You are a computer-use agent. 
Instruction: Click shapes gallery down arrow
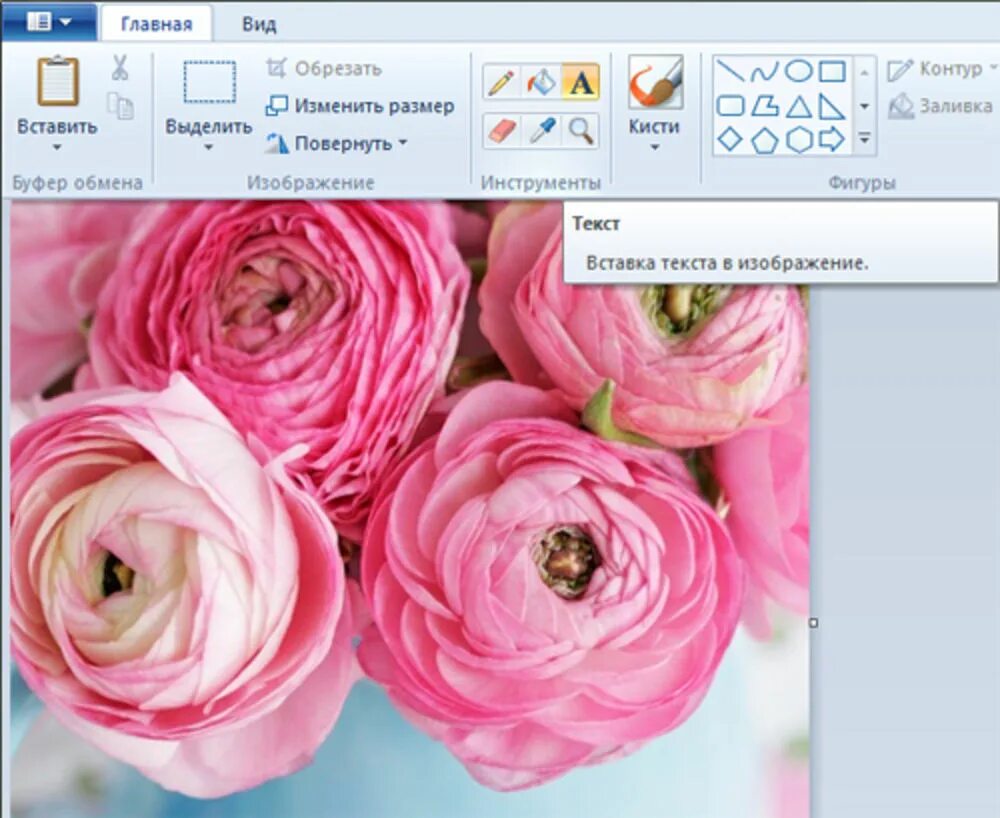point(864,105)
